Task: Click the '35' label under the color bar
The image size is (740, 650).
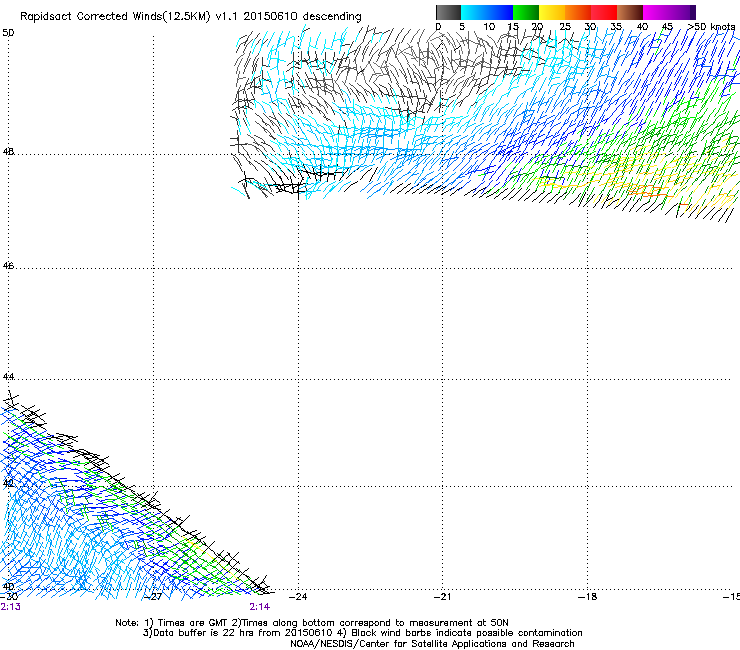Action: tap(616, 26)
